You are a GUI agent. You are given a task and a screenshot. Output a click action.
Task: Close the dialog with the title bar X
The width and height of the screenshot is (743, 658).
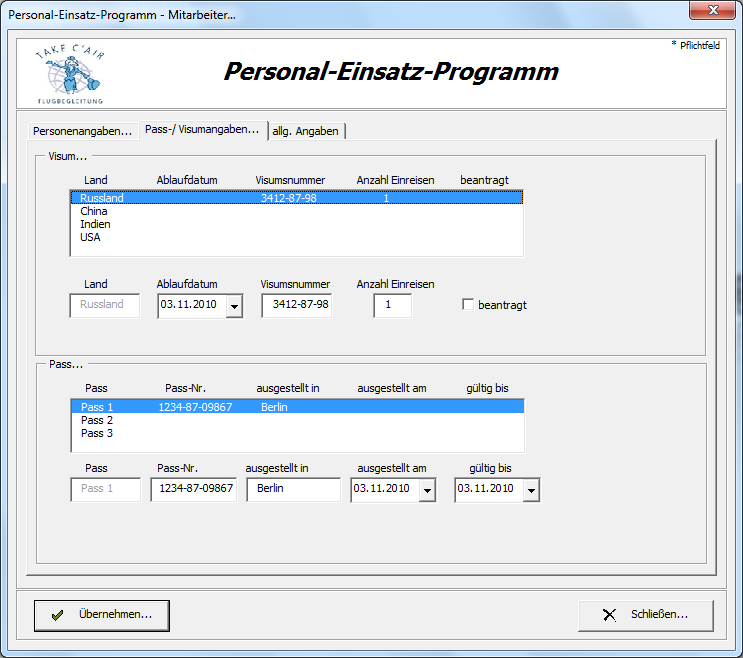713,11
